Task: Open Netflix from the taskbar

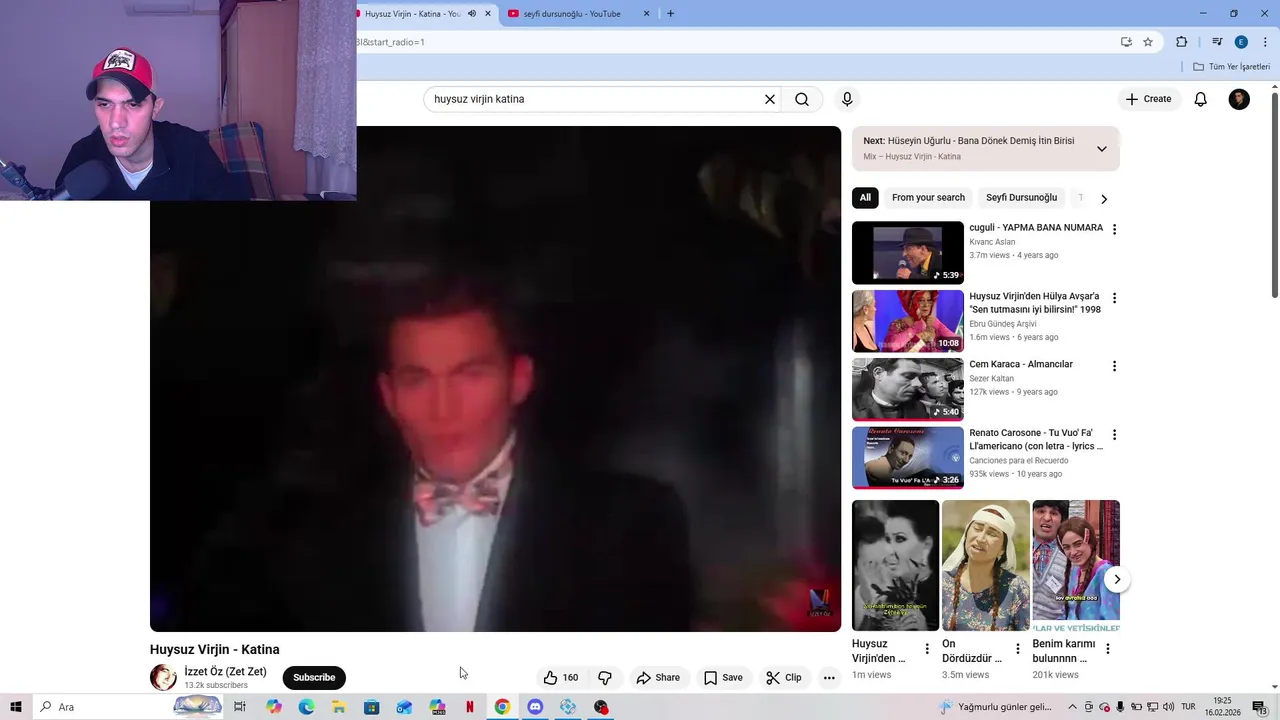Action: click(x=469, y=707)
